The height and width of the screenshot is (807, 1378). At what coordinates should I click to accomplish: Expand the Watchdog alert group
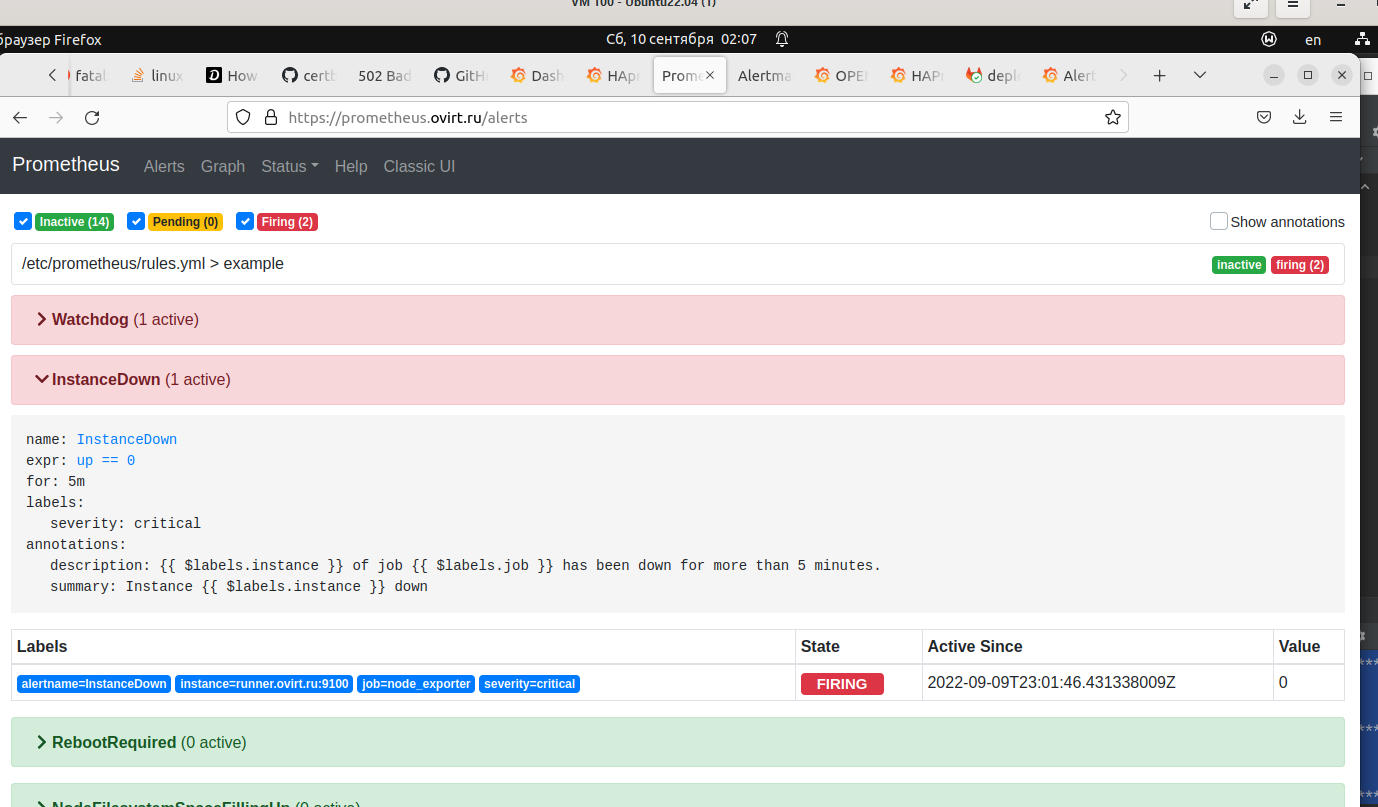point(677,320)
